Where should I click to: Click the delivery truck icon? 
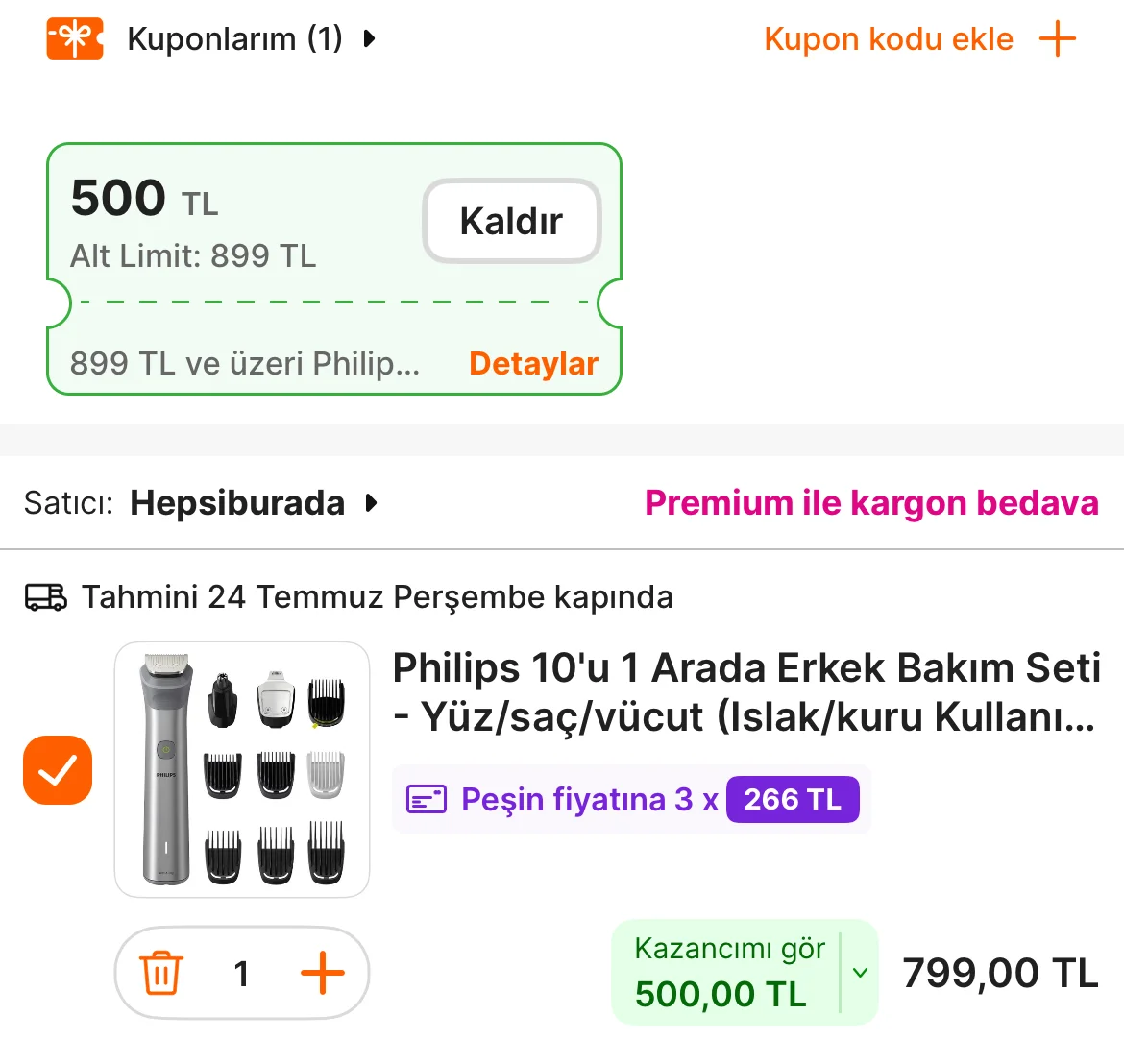click(45, 597)
